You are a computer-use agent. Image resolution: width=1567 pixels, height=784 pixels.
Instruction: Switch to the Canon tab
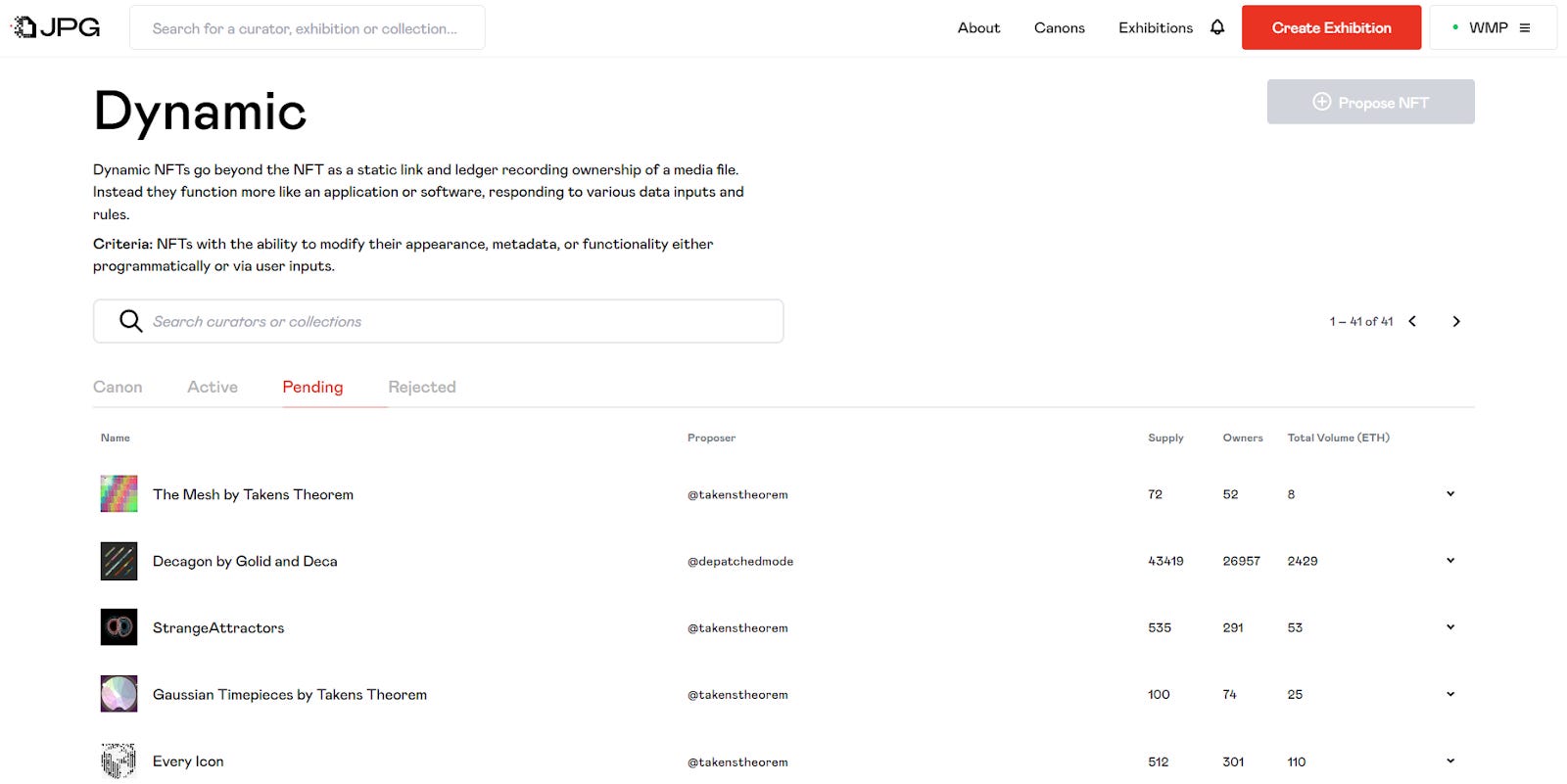pos(118,387)
